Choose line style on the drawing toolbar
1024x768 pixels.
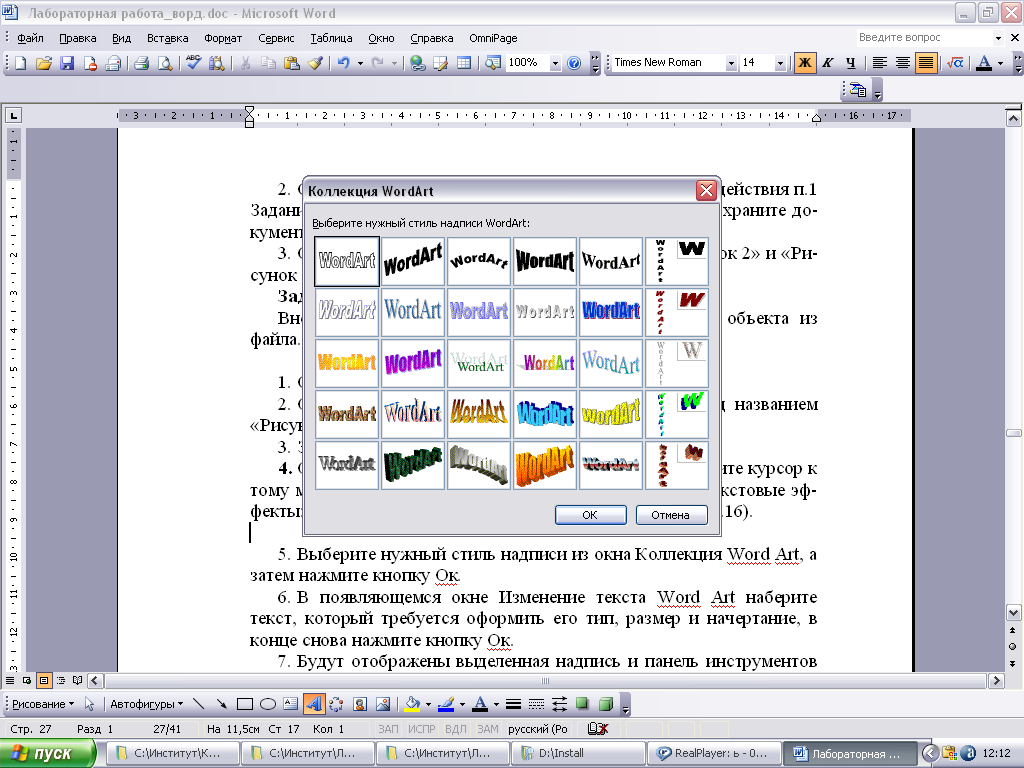coord(513,704)
